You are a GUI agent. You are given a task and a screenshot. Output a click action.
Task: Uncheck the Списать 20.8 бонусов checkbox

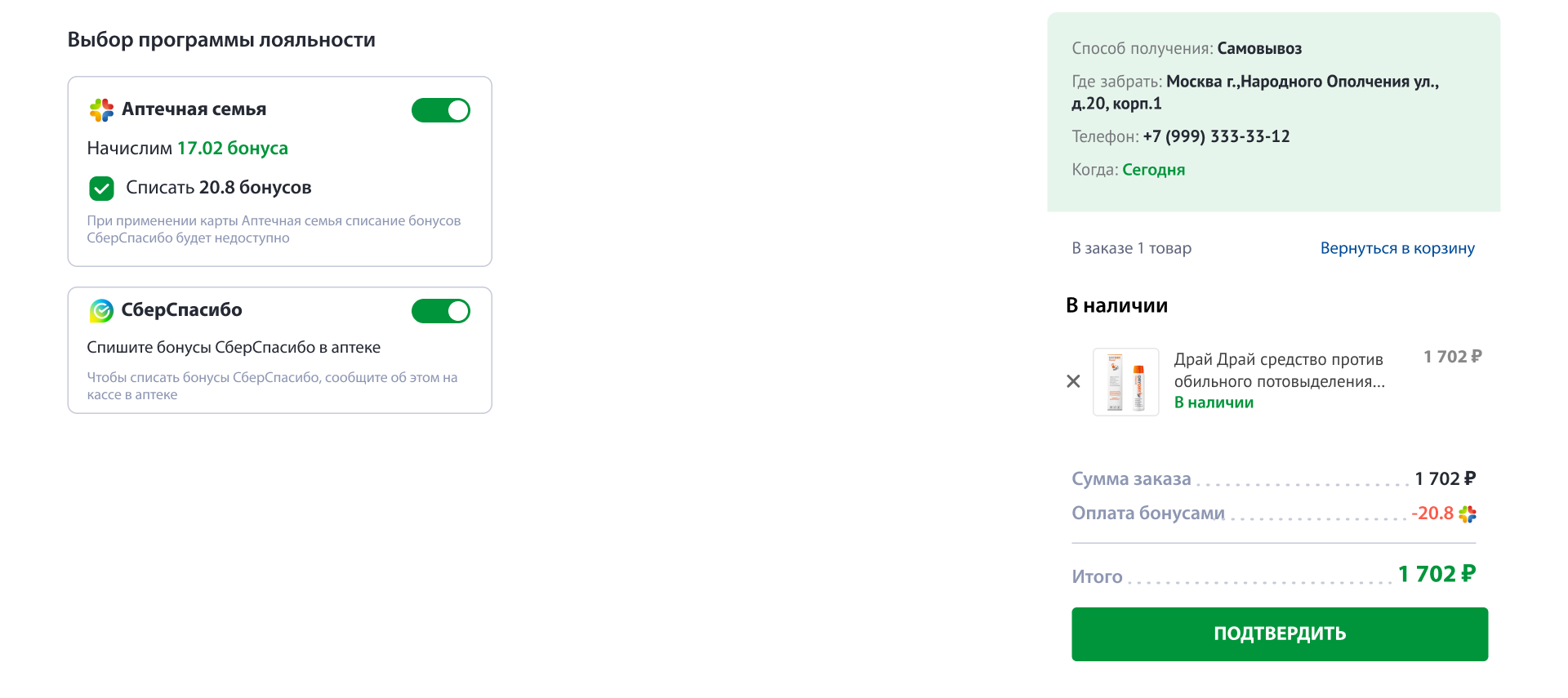102,189
